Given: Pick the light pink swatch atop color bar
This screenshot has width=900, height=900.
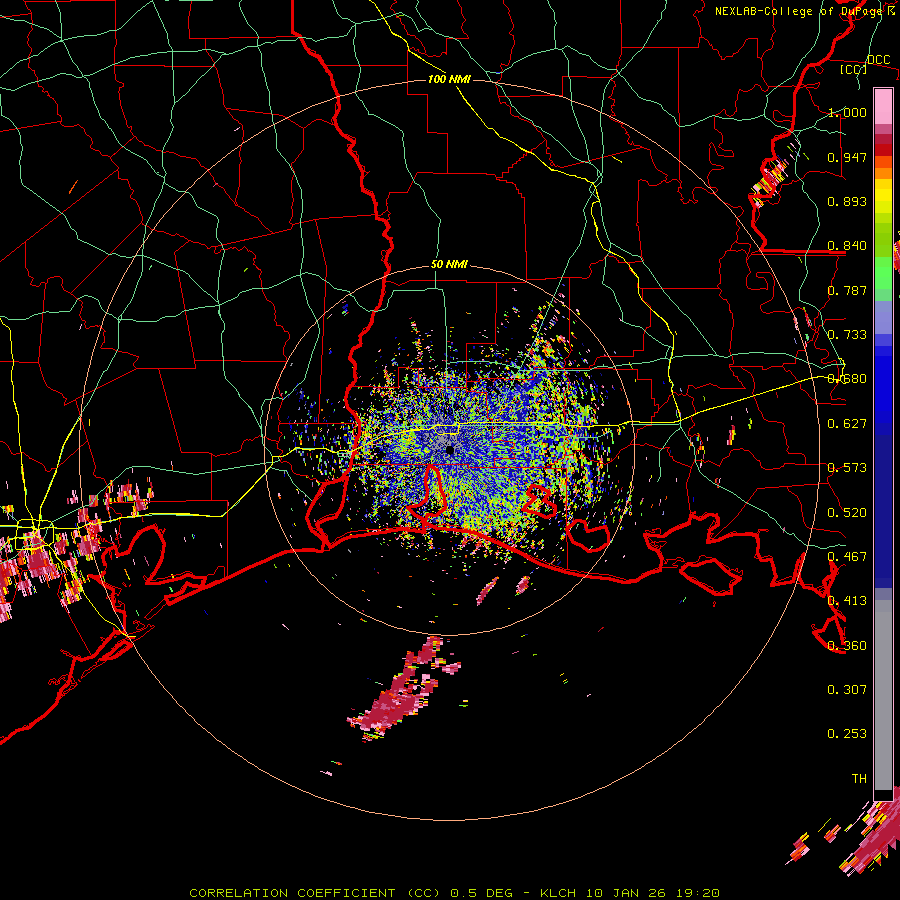Looking at the screenshot, I should tap(883, 106).
